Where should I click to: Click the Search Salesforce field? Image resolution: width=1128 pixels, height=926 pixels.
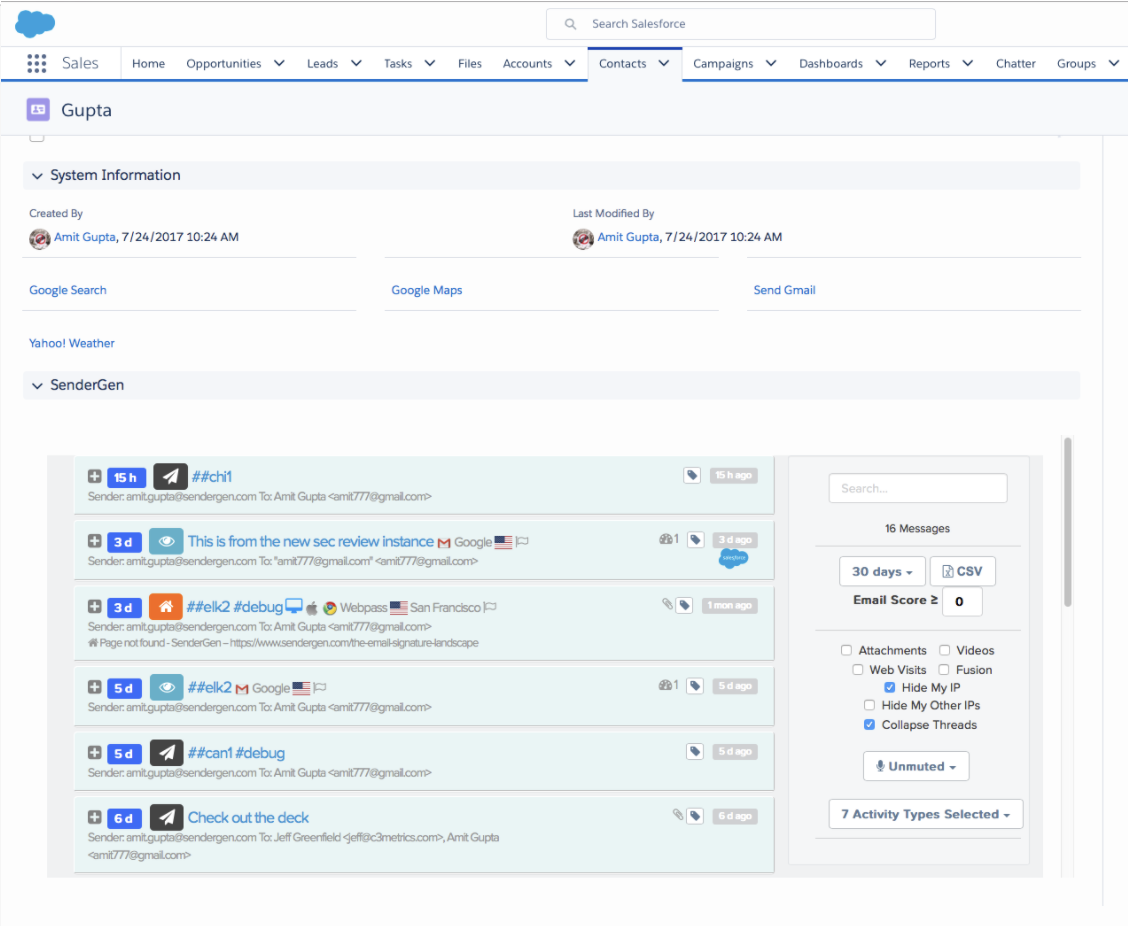740,24
